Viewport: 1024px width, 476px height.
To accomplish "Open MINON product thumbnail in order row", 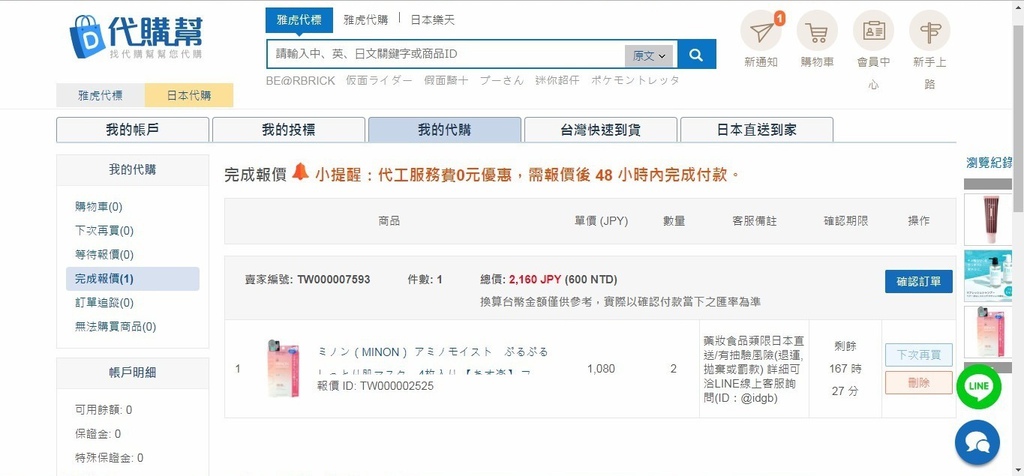I will pyautogui.click(x=283, y=369).
